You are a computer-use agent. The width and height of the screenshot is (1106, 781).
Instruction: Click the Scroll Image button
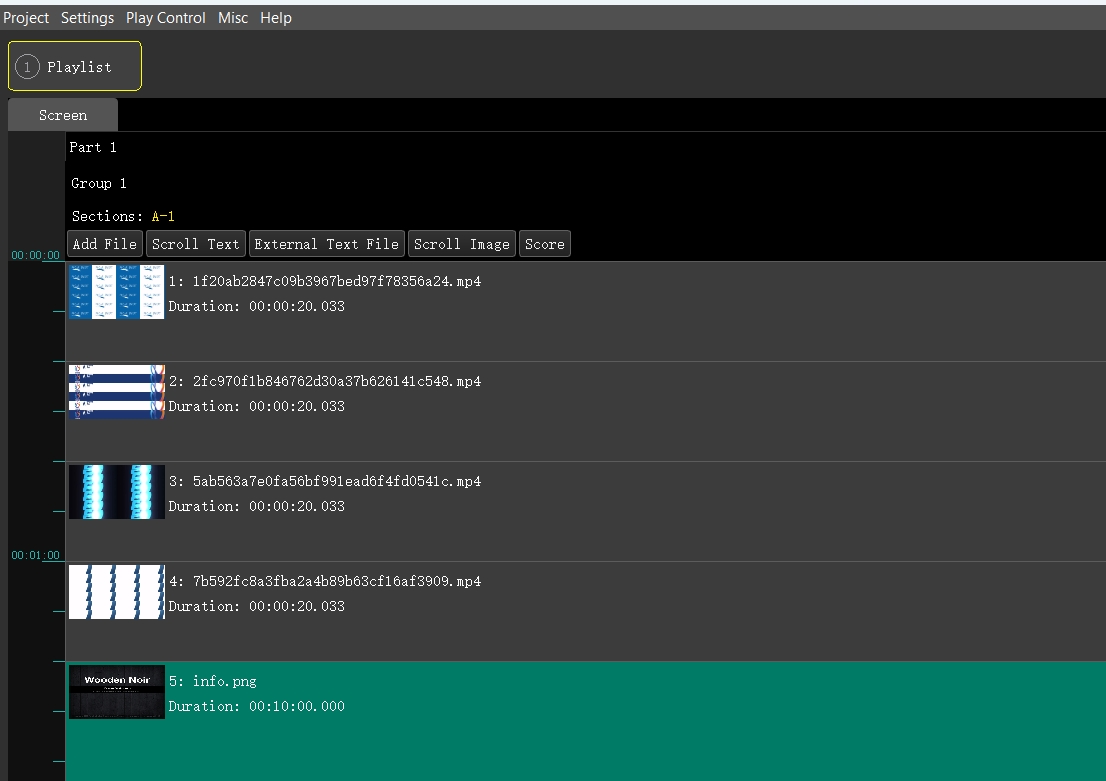click(462, 244)
